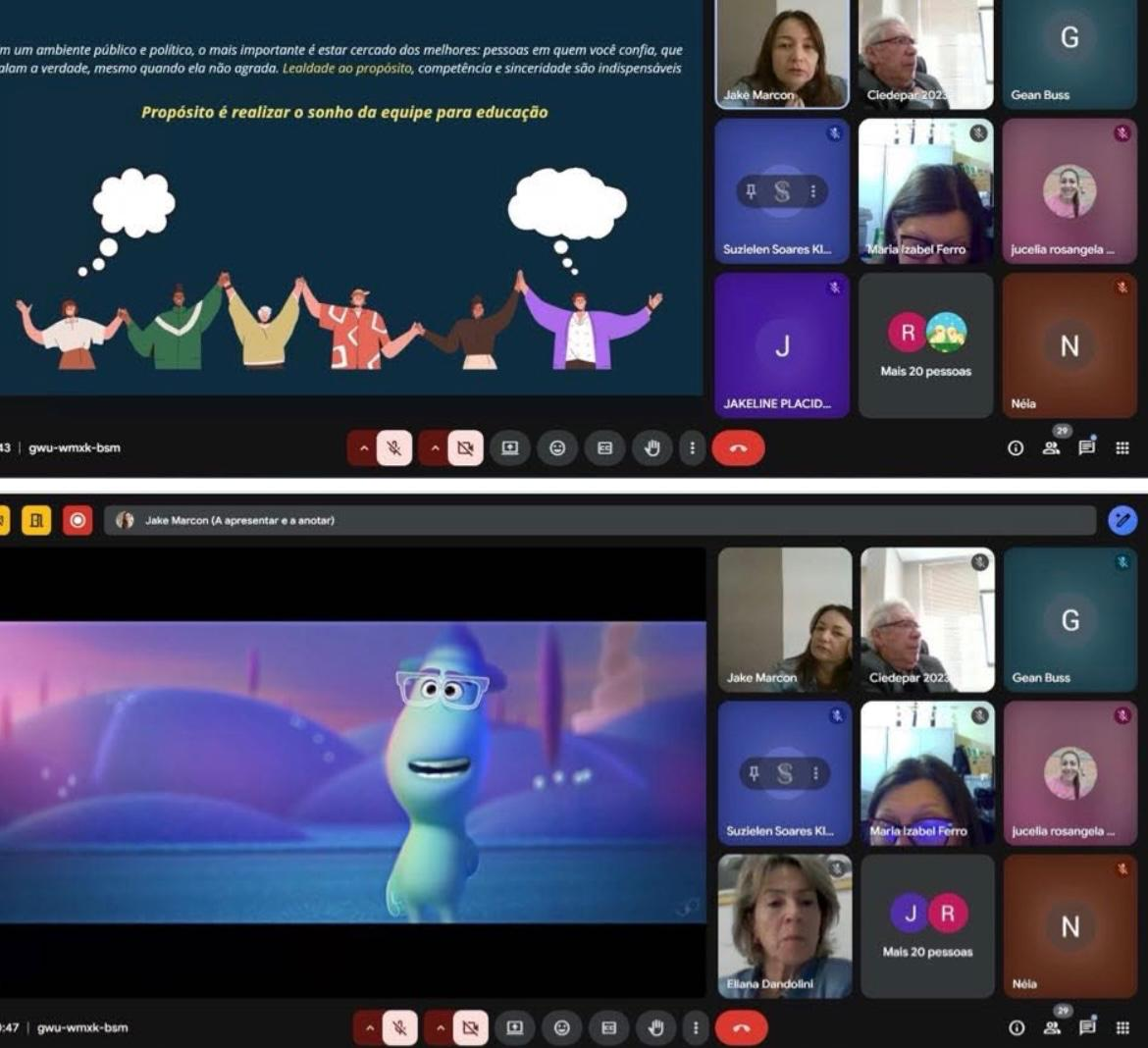This screenshot has height=1048, width=1148.
Task: Click the meeting code gwu-wmxk-bsm in the upper call
Action: click(74, 447)
